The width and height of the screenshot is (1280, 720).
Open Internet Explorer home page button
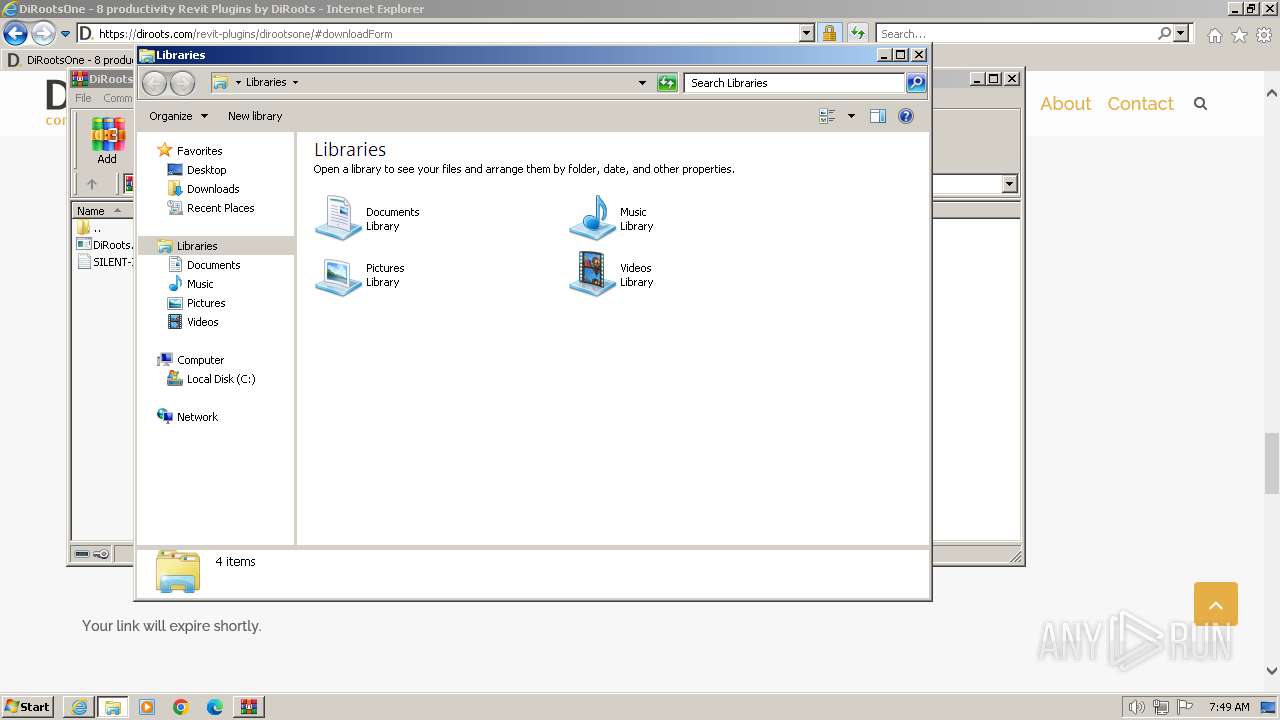point(1214,35)
